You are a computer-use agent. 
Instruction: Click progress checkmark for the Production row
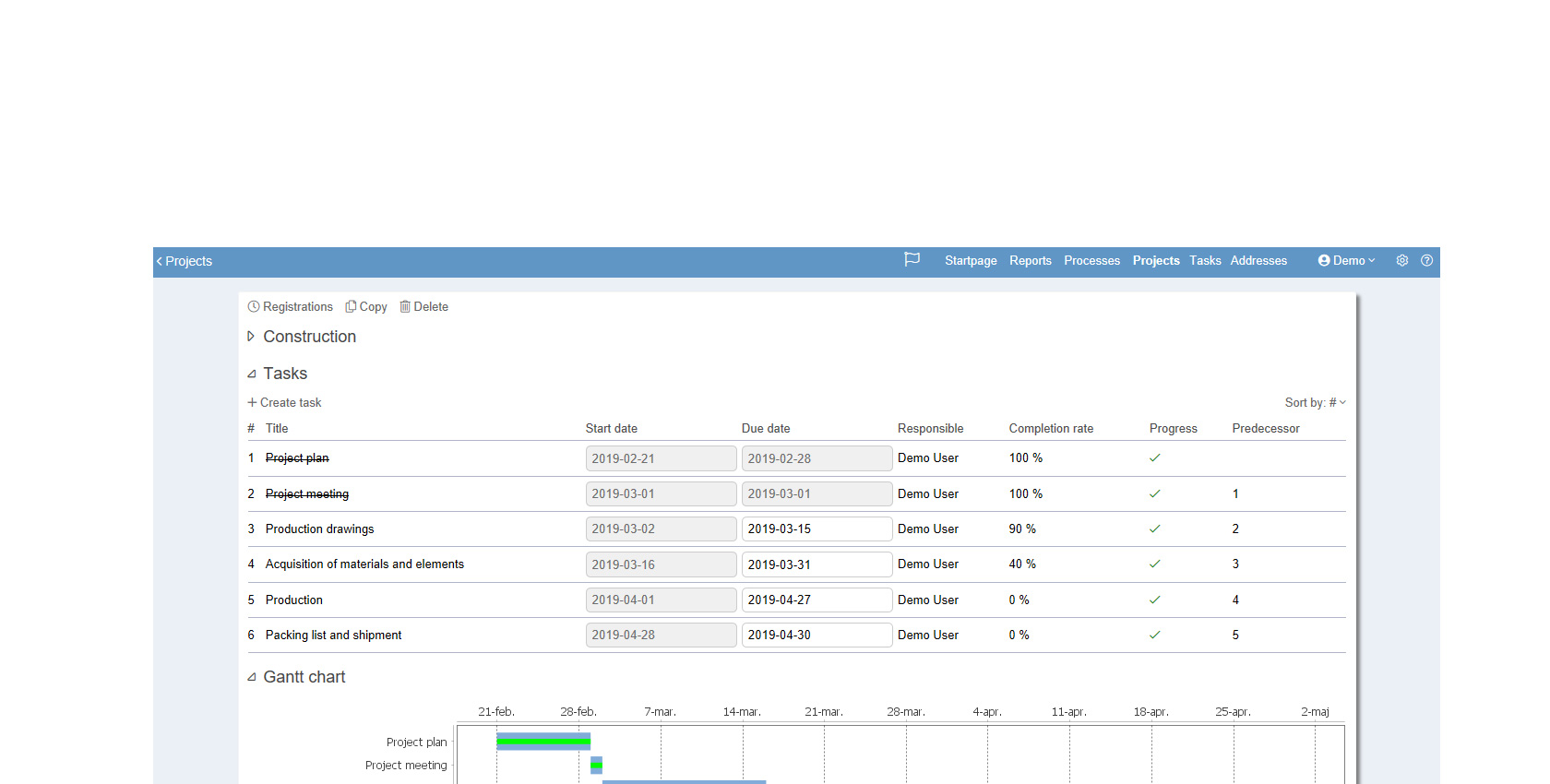pyautogui.click(x=1154, y=600)
